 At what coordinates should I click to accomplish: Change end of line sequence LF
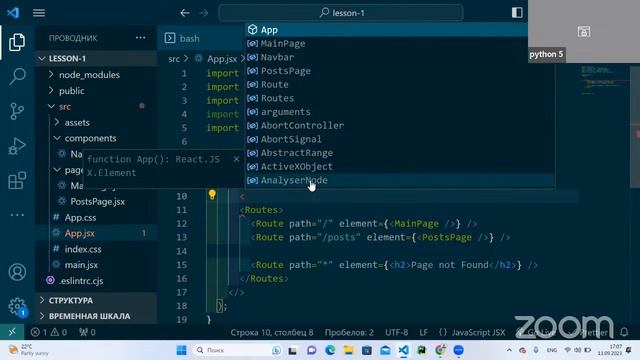[424, 332]
